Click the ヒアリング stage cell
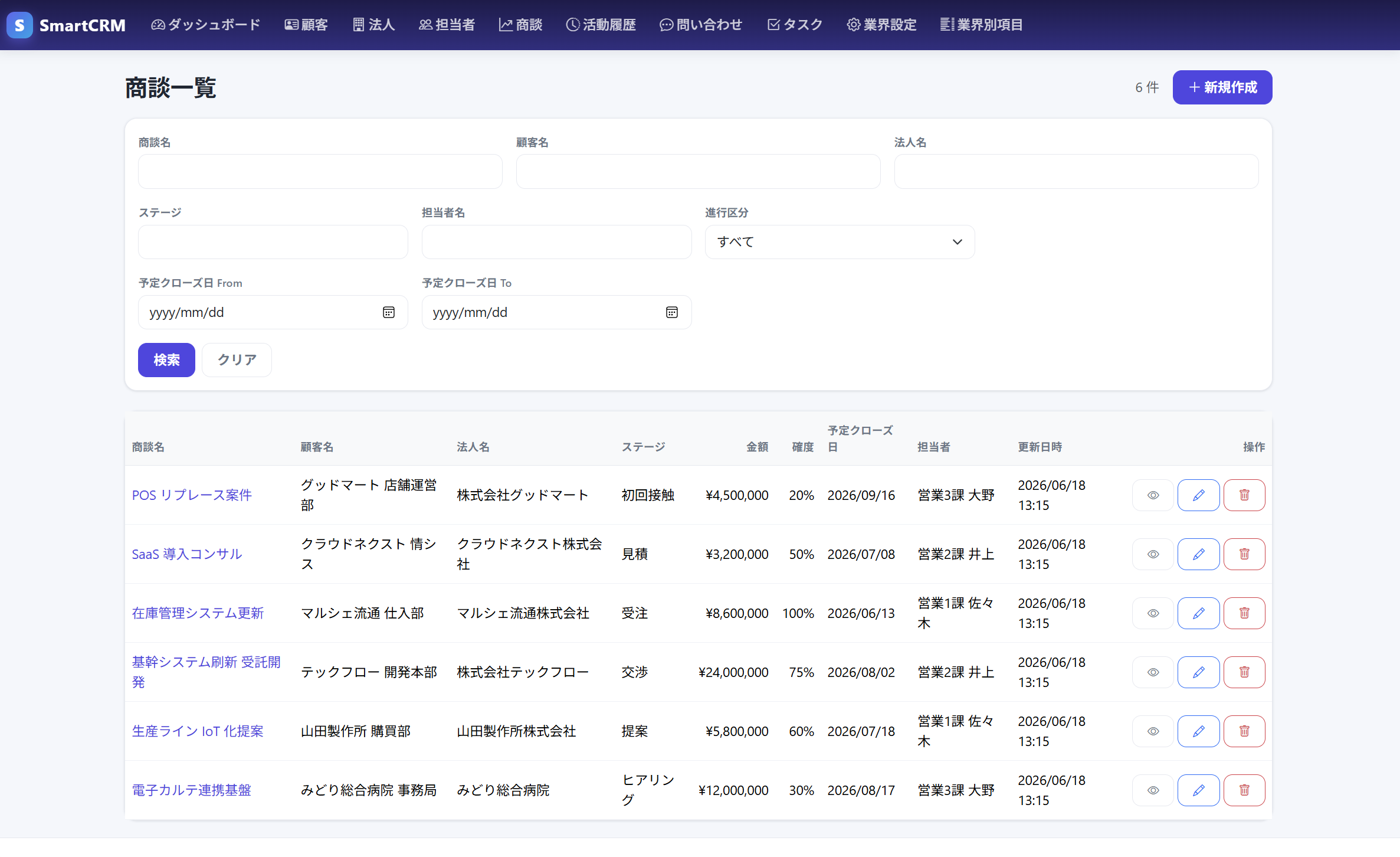The image size is (1400, 857). (x=648, y=790)
